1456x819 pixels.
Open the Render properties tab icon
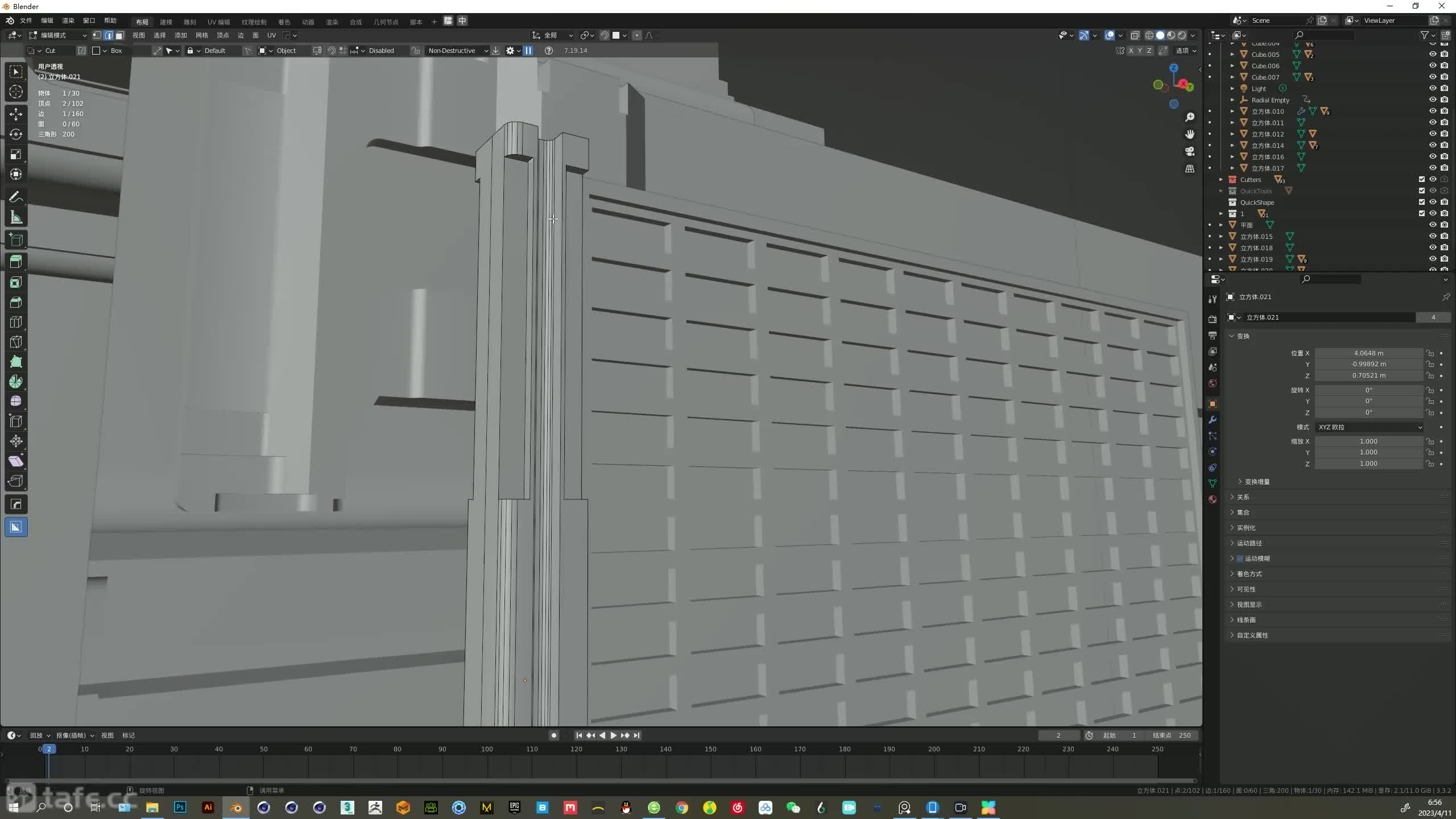point(1213,320)
